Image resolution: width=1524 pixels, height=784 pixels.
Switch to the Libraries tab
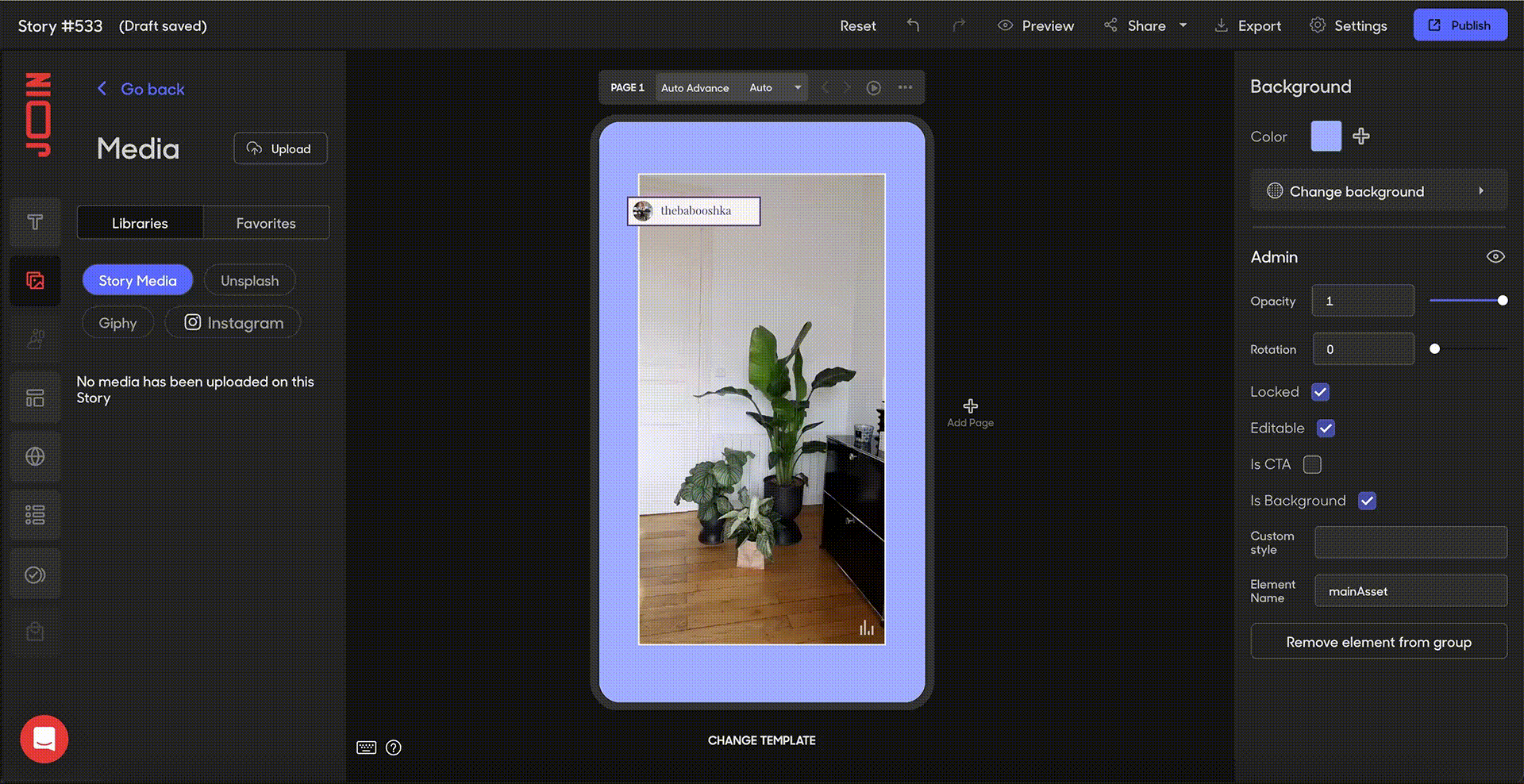140,223
